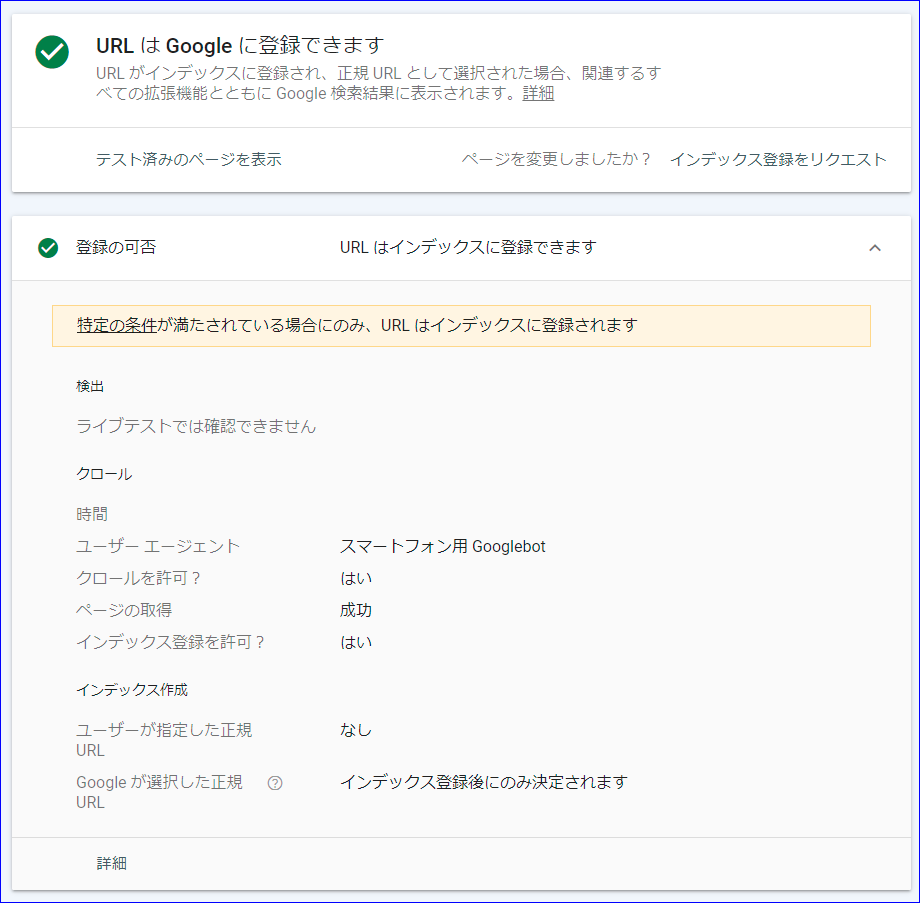The height and width of the screenshot is (903, 920).
Task: Request indexing via インデックス登録をリクエスト
Action: click(x=779, y=159)
